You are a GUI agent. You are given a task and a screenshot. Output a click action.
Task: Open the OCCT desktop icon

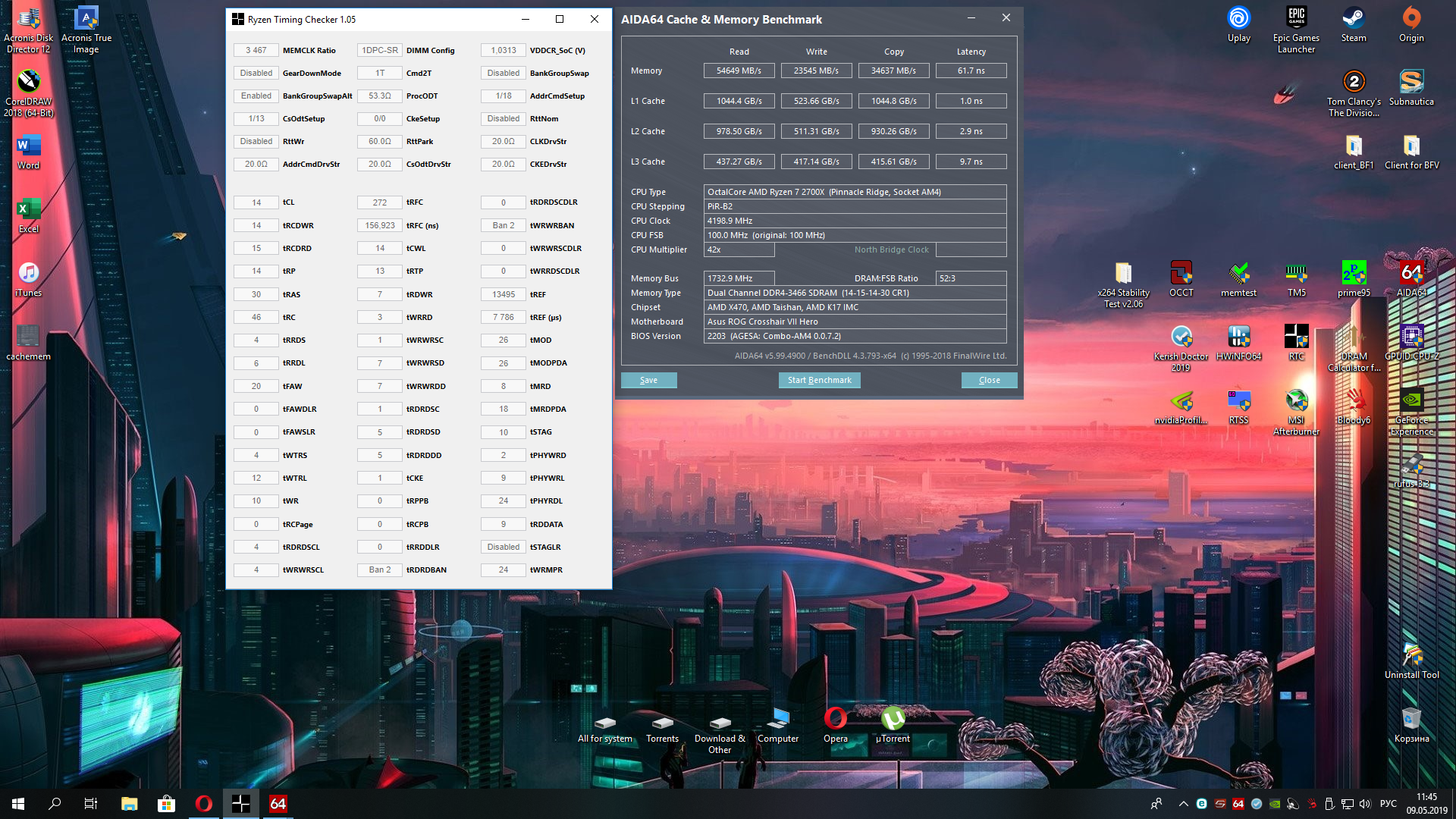click(1181, 274)
